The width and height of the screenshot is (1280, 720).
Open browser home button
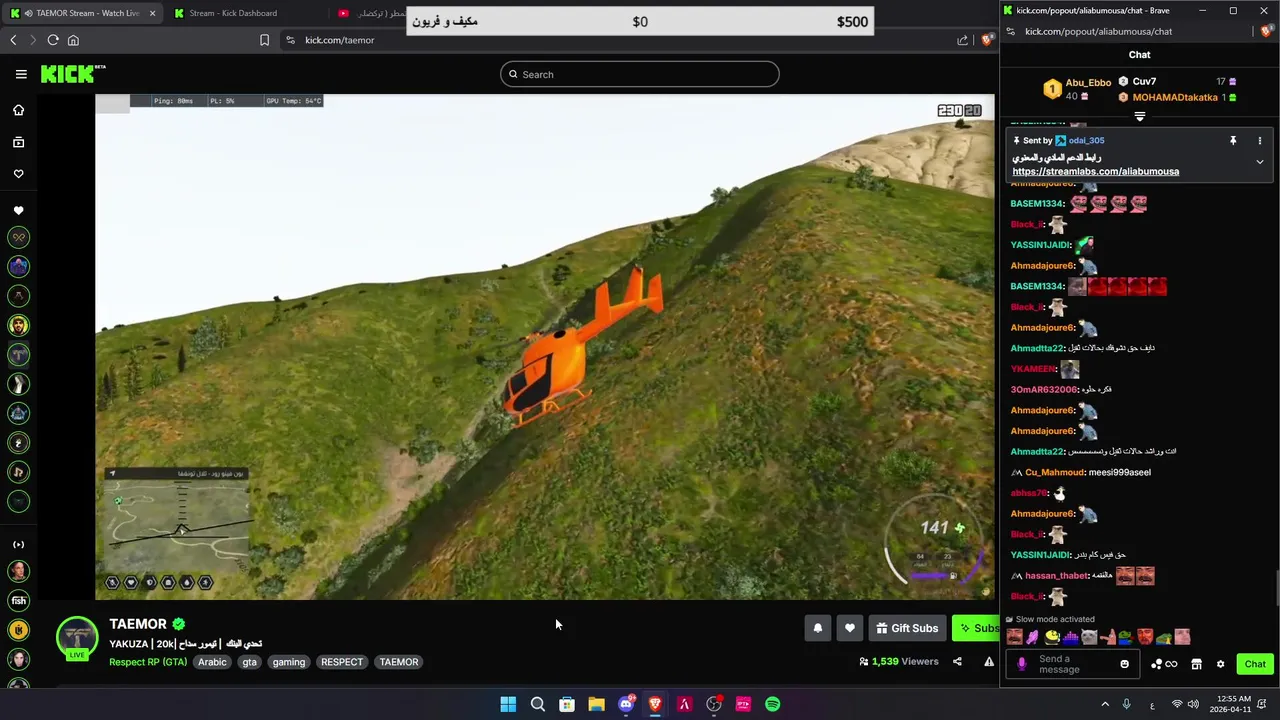pyautogui.click(x=73, y=40)
